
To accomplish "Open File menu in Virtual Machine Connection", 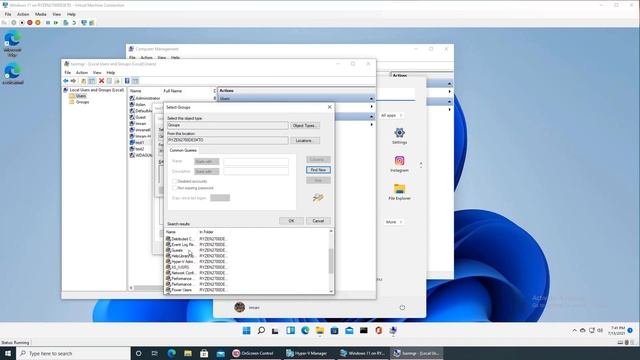I will click(8, 14).
